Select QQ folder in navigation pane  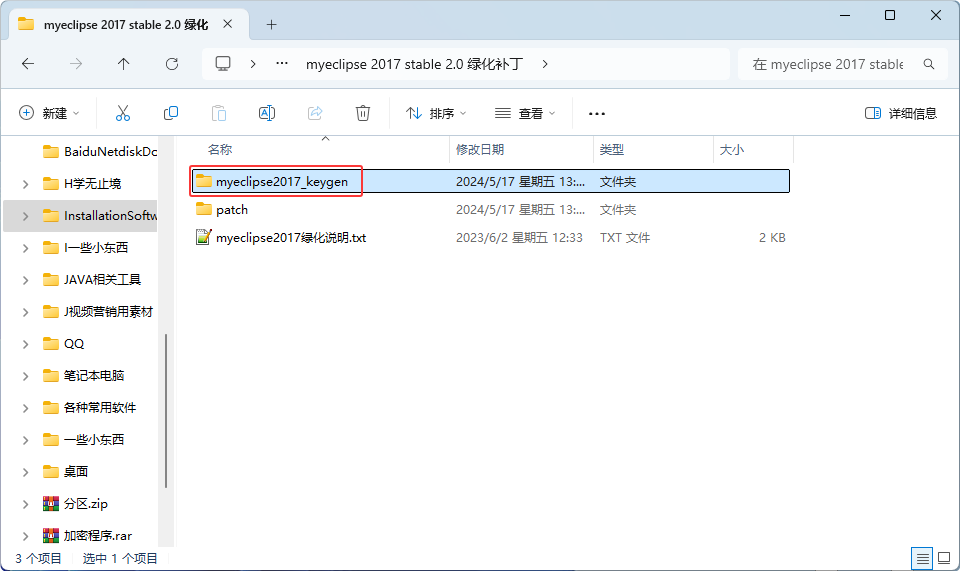pyautogui.click(x=74, y=344)
